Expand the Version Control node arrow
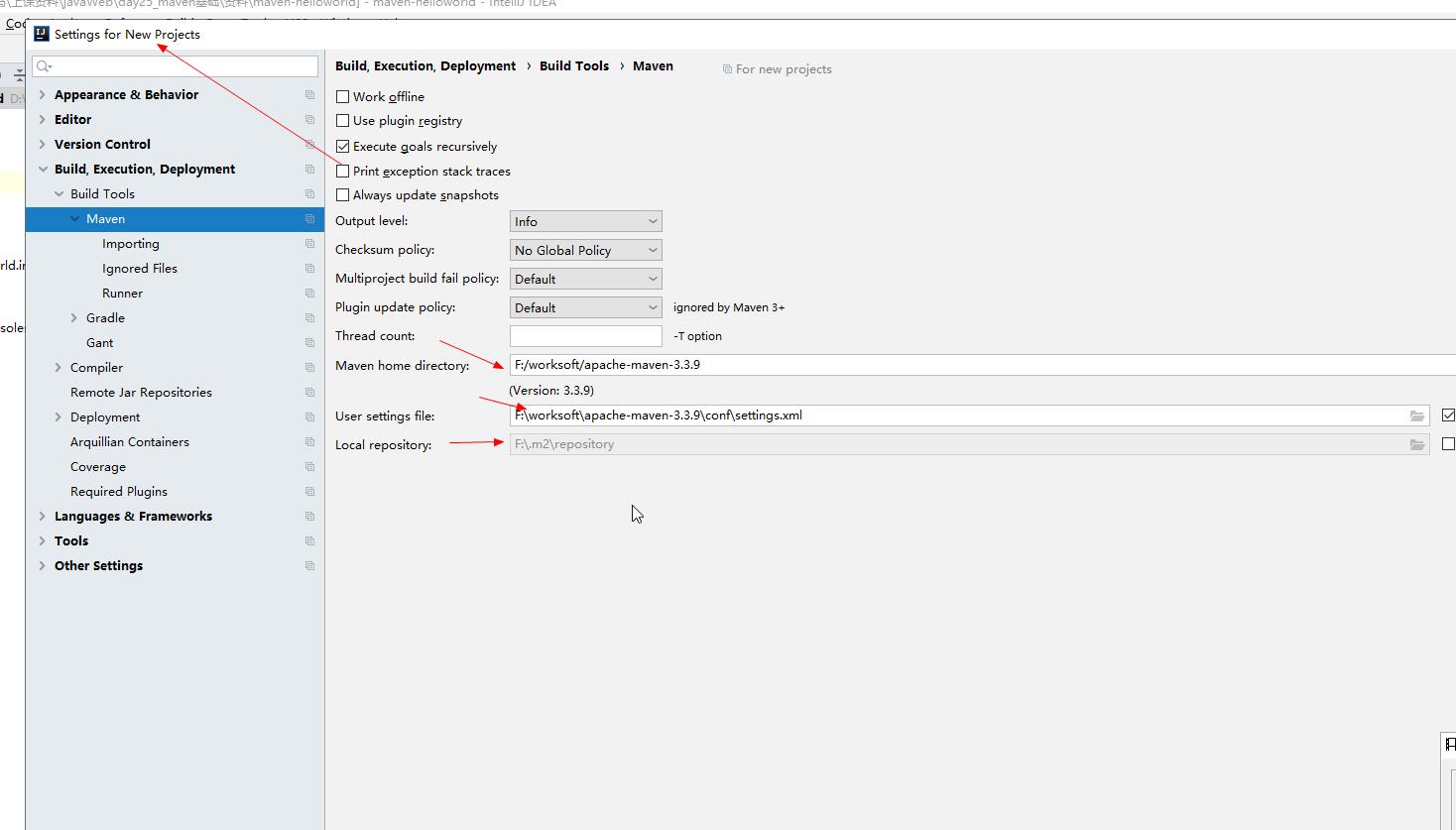 tap(42, 145)
